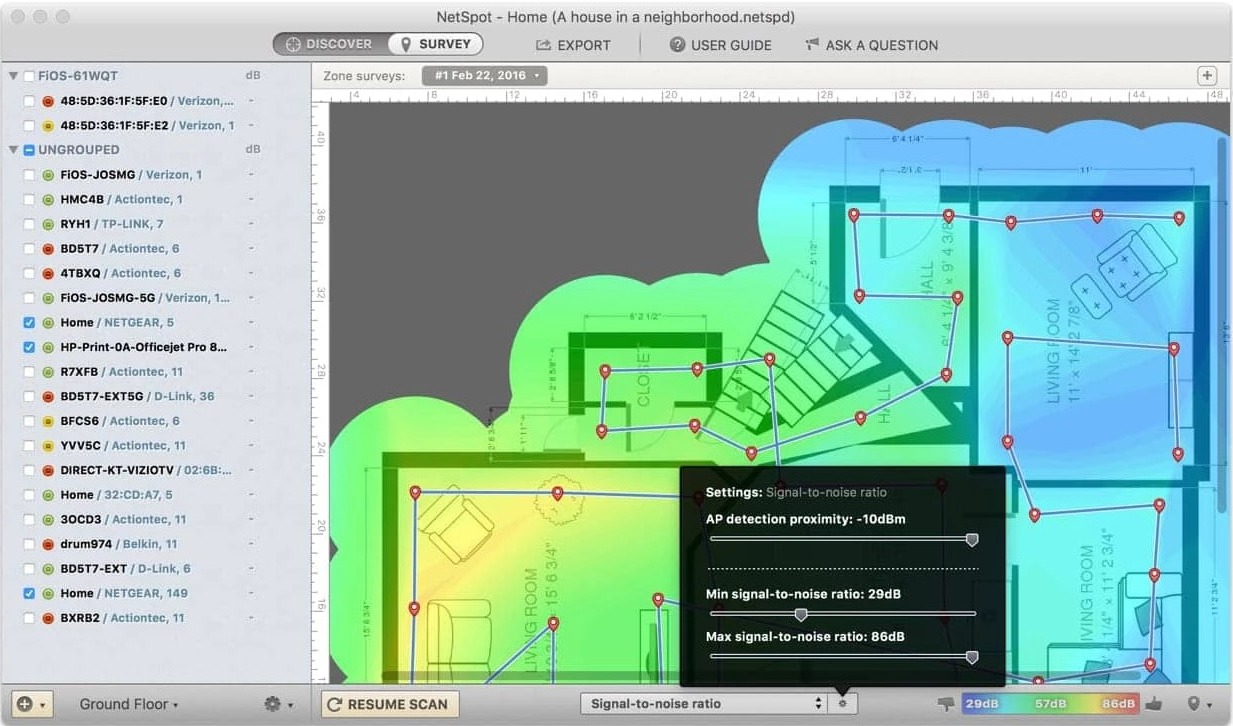Click the add zone survey plus icon
Image resolution: width=1233 pixels, height=726 pixels.
coord(1207,76)
